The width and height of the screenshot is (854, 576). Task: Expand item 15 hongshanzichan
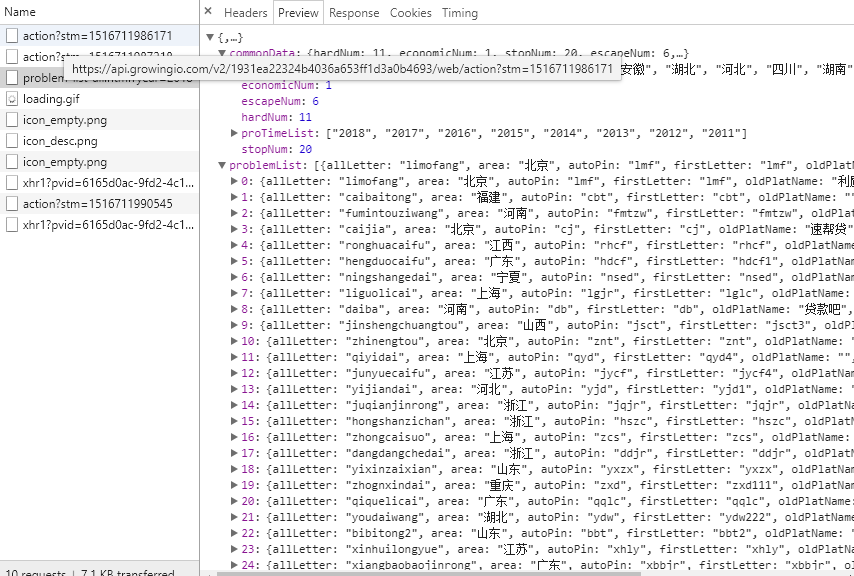point(234,421)
